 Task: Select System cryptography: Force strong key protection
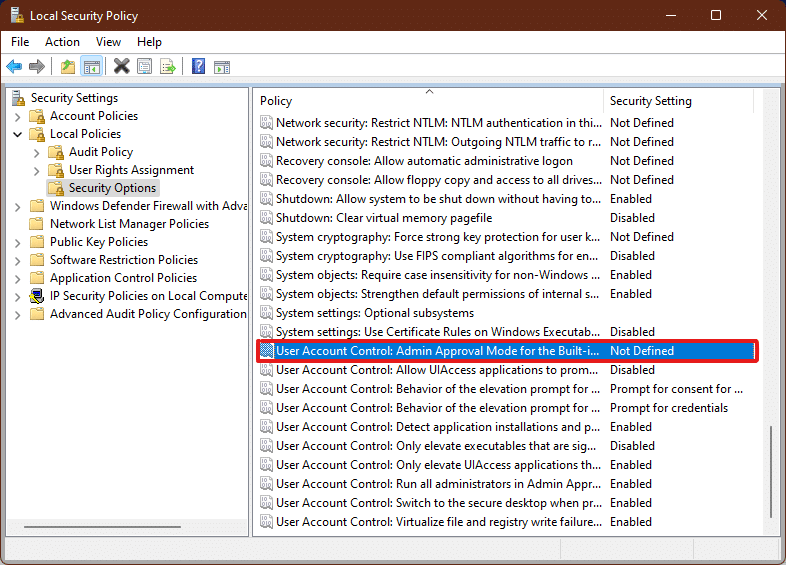pos(507,237)
